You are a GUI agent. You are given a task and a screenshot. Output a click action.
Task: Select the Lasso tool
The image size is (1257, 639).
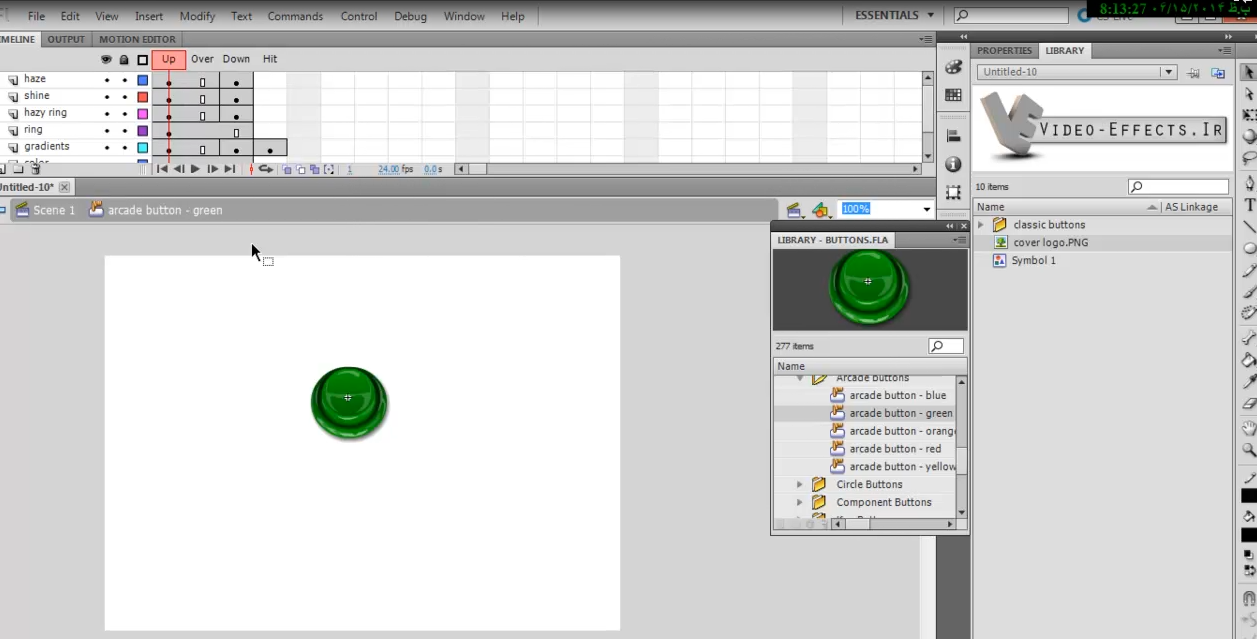click(1249, 158)
